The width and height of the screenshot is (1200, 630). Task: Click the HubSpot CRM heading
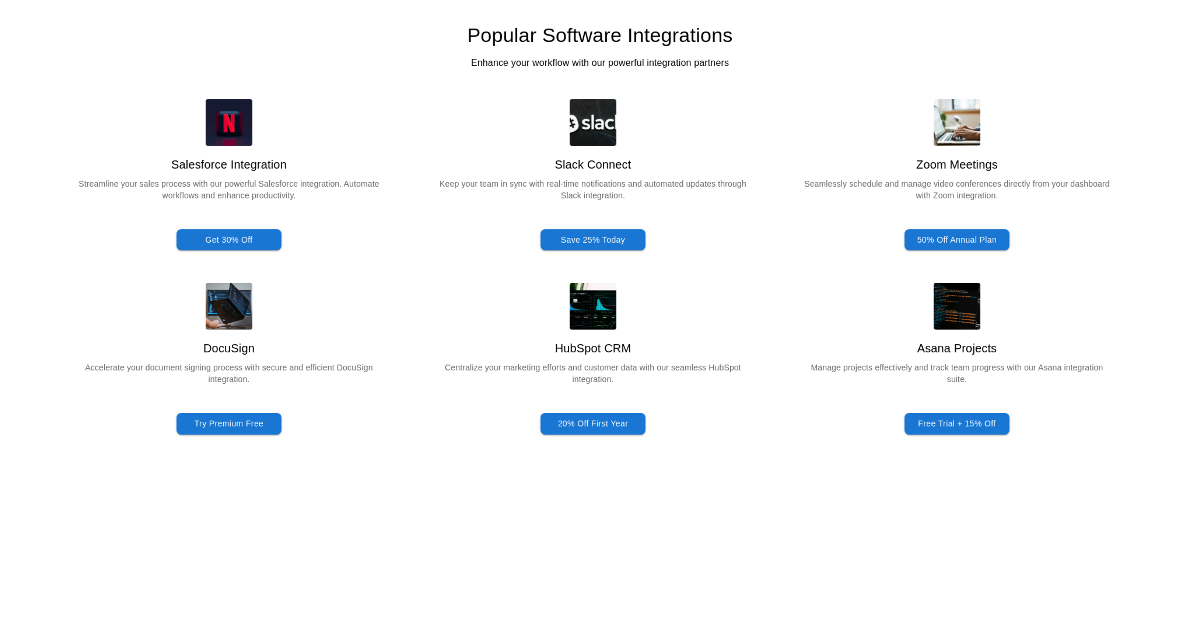593,349
